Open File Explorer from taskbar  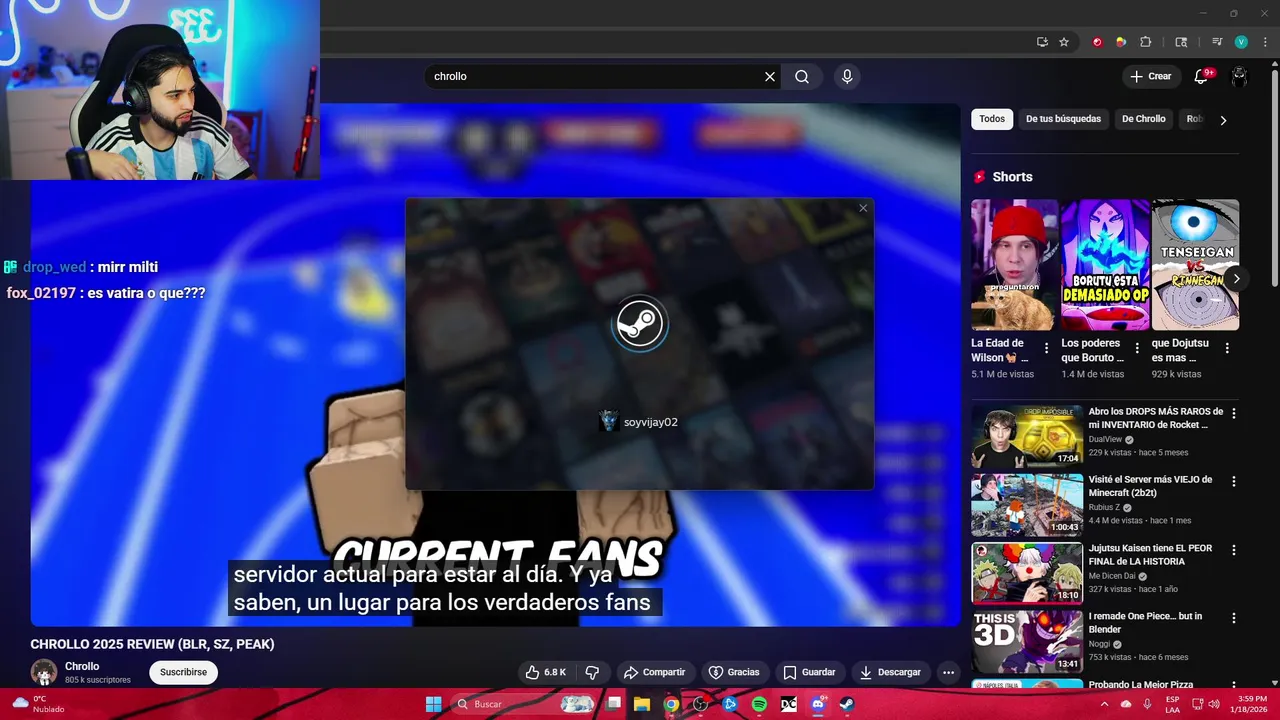click(642, 704)
